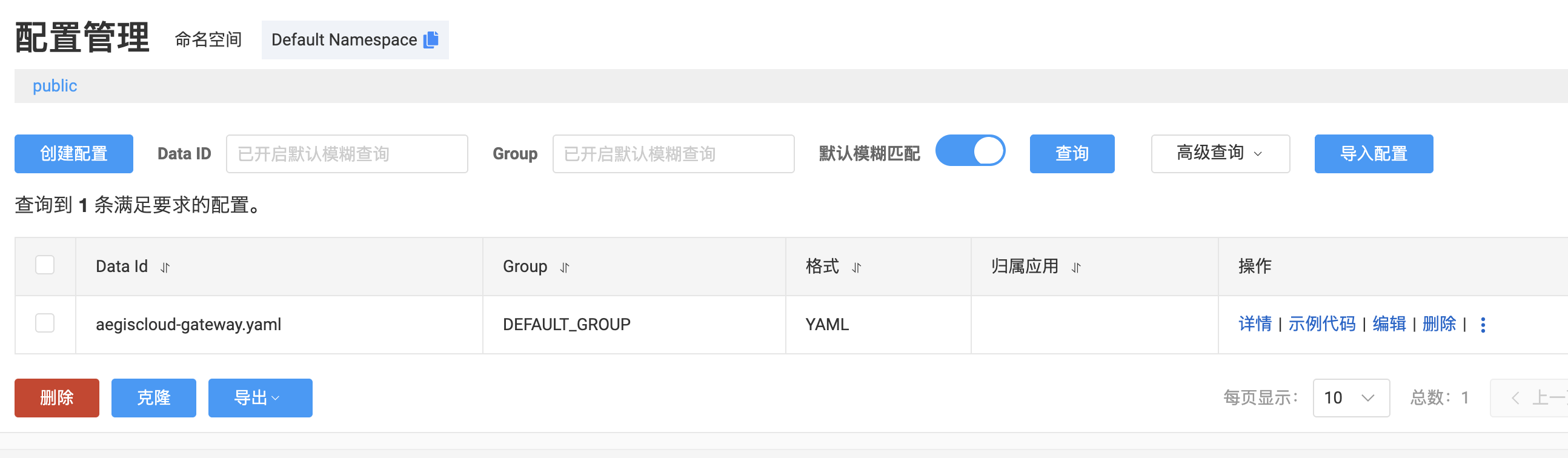Open the 导出 dropdown button
This screenshot has width=1568, height=458.
tap(260, 397)
